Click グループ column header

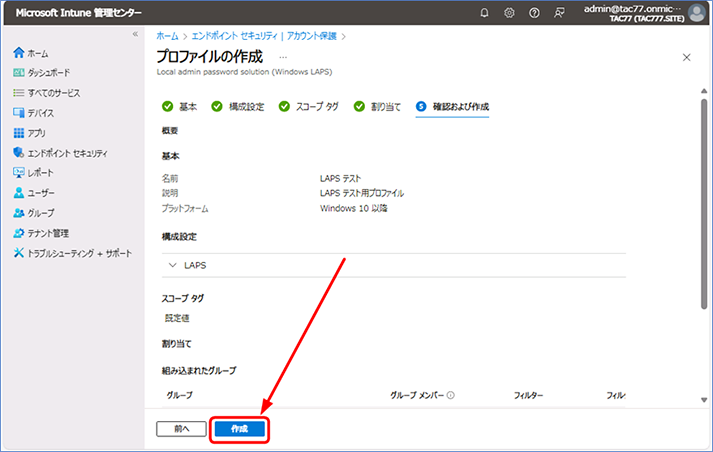click(x=179, y=395)
